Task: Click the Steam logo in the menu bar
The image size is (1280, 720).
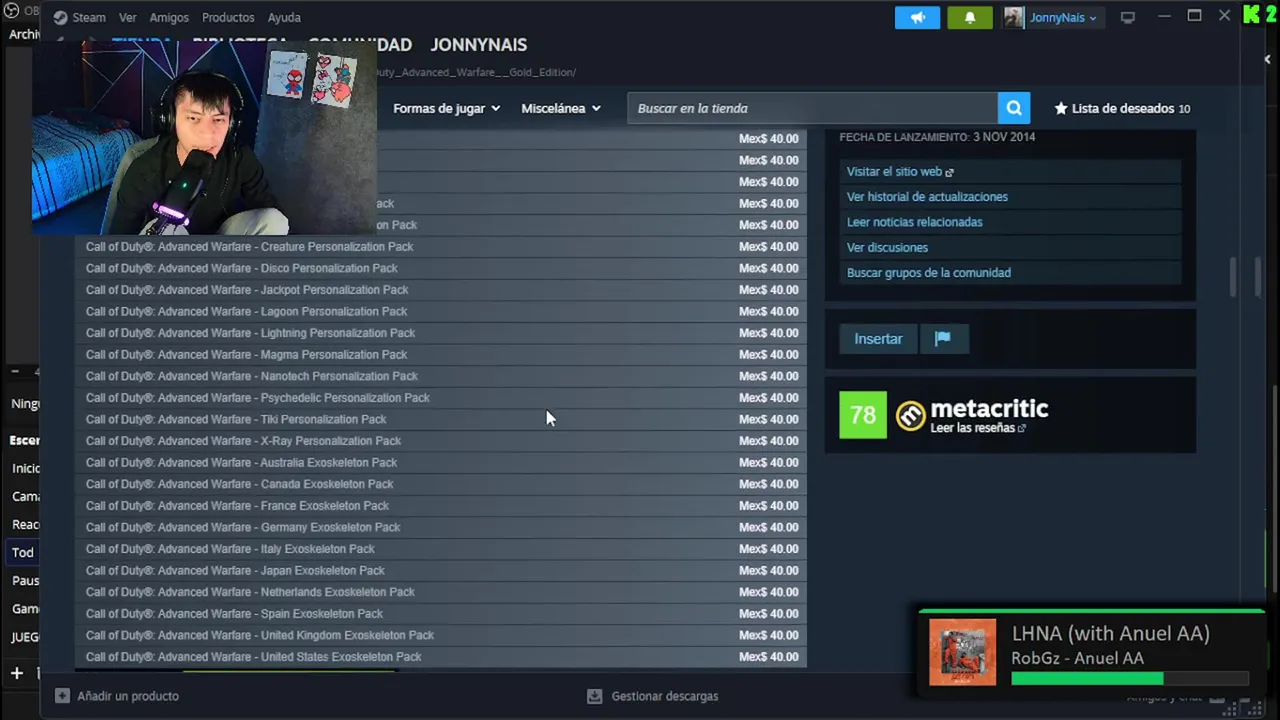Action: (x=61, y=17)
